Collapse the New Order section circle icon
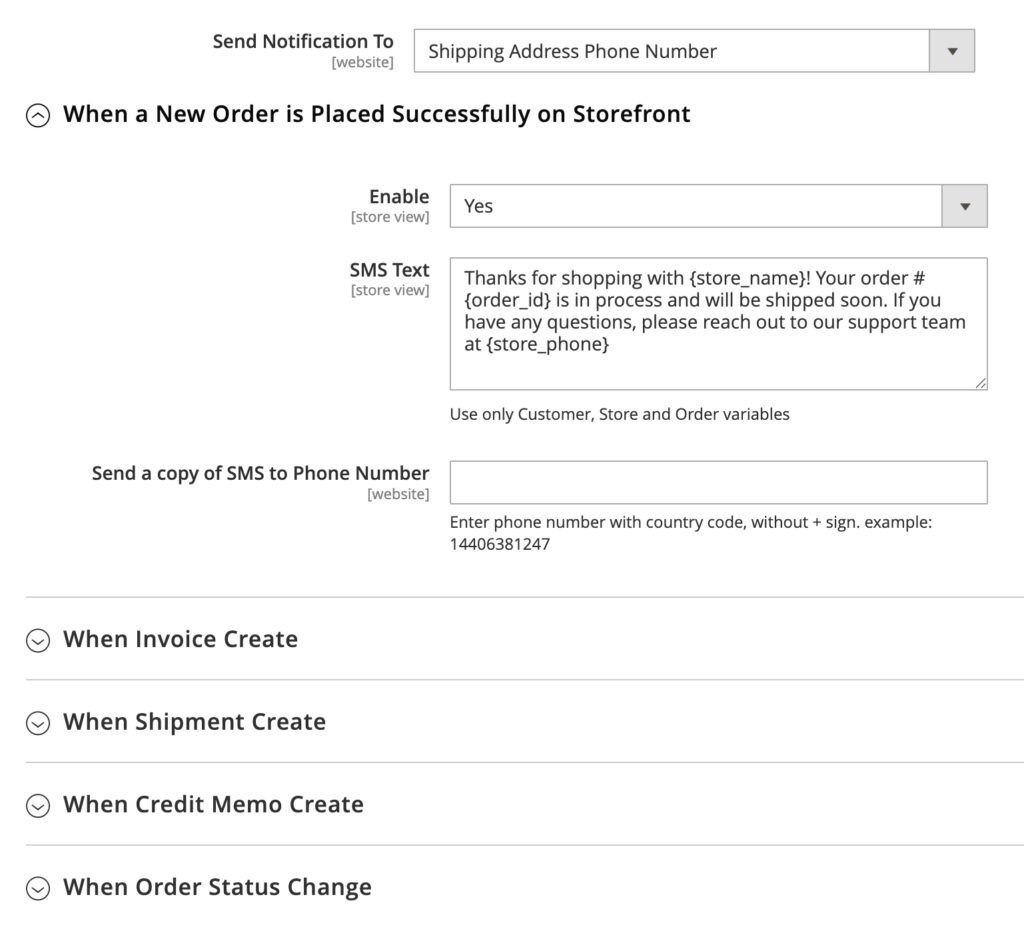The image size is (1024, 925). click(x=38, y=115)
